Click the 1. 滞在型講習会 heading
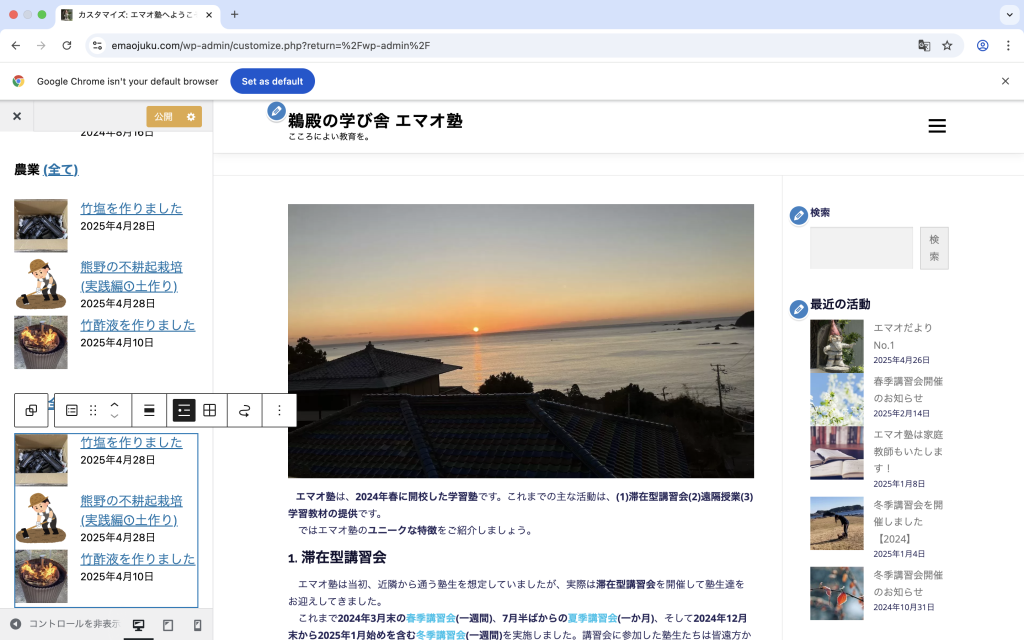Image resolution: width=1024 pixels, height=640 pixels. (337, 558)
